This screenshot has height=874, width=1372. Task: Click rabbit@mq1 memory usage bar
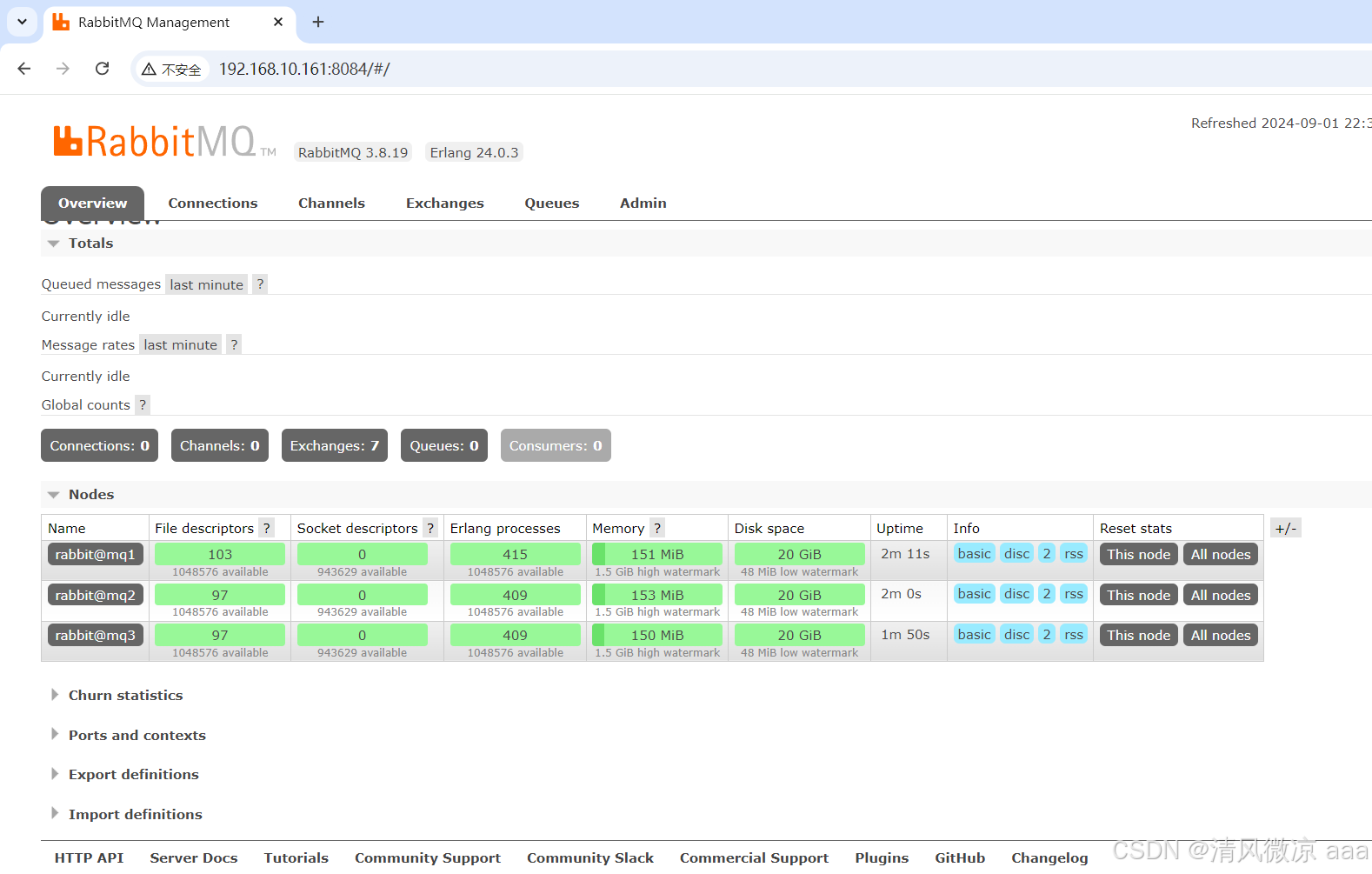point(657,554)
